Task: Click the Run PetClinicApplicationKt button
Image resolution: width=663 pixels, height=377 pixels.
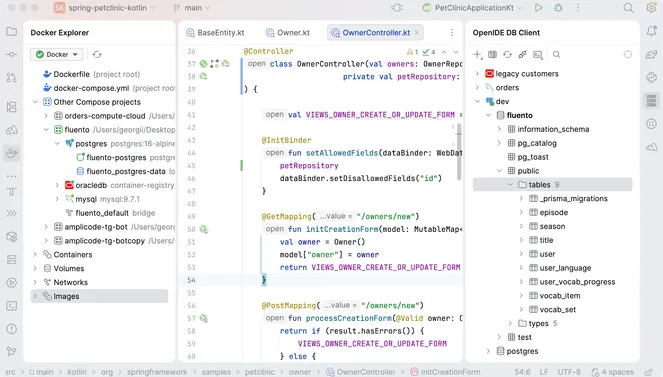Action: coord(538,8)
